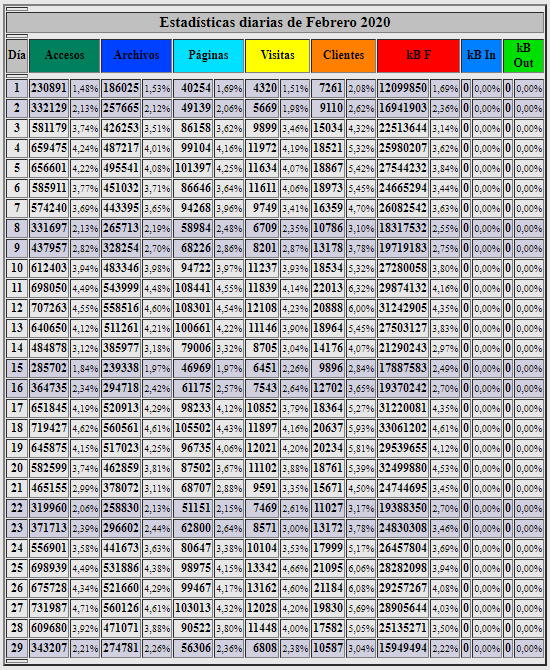Viewport: 550px width, 670px height.
Task: Select day 15 row number
Action: pos(17,368)
